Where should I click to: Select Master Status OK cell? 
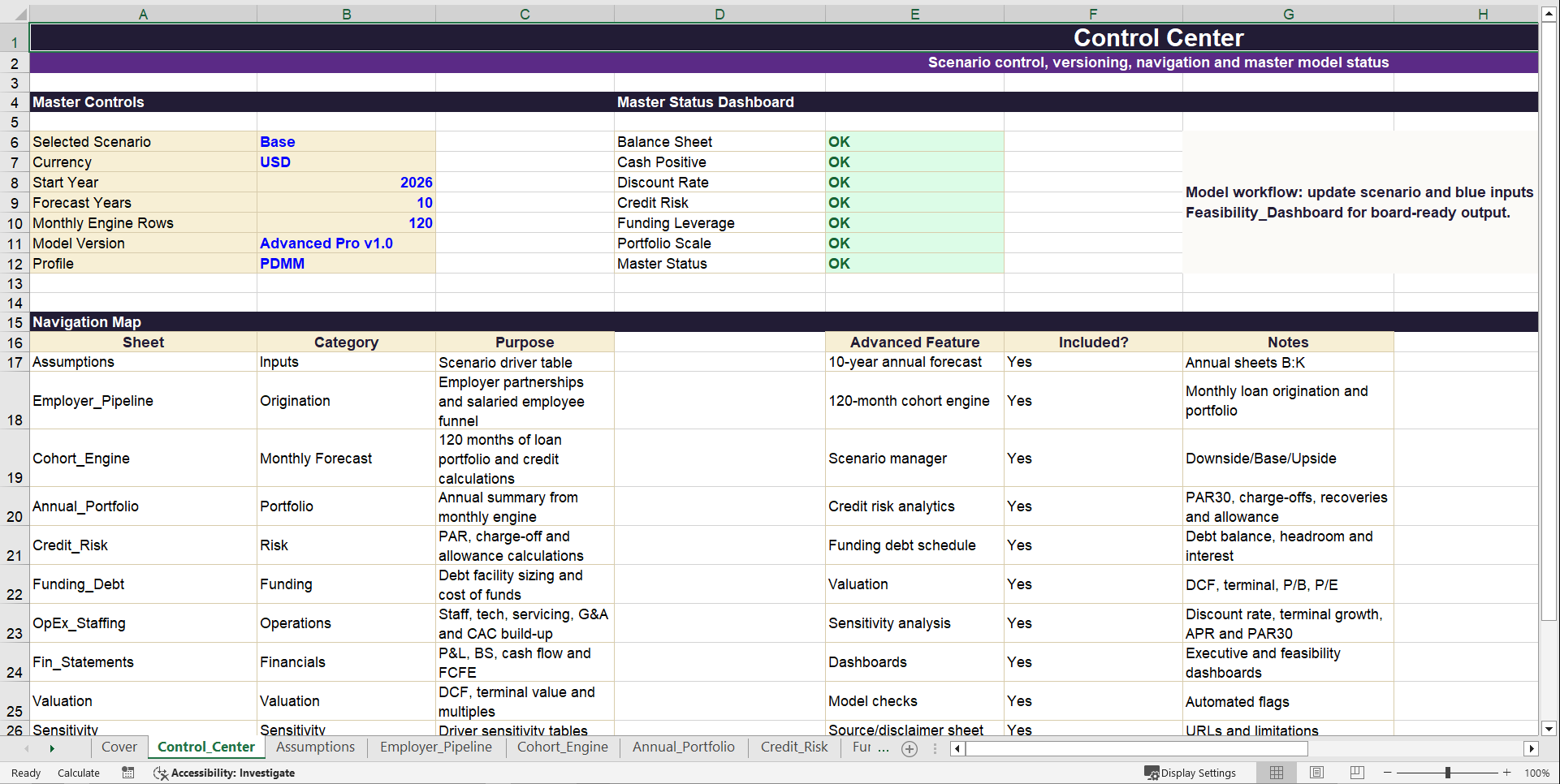click(915, 264)
